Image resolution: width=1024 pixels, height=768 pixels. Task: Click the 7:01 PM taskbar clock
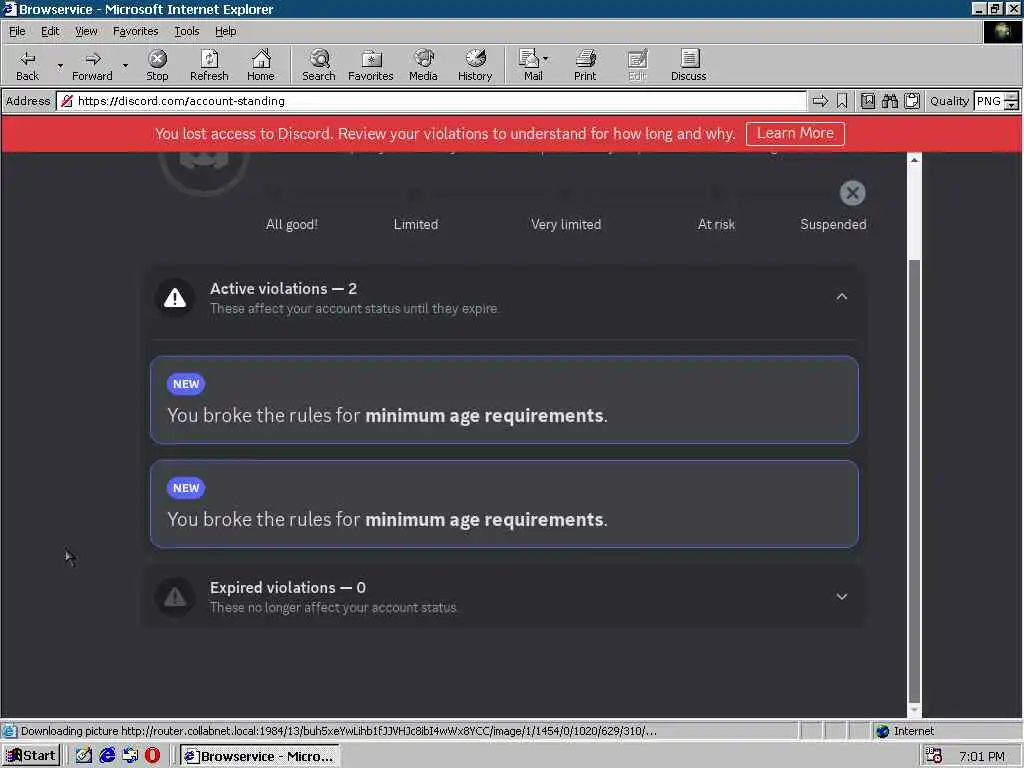click(982, 756)
